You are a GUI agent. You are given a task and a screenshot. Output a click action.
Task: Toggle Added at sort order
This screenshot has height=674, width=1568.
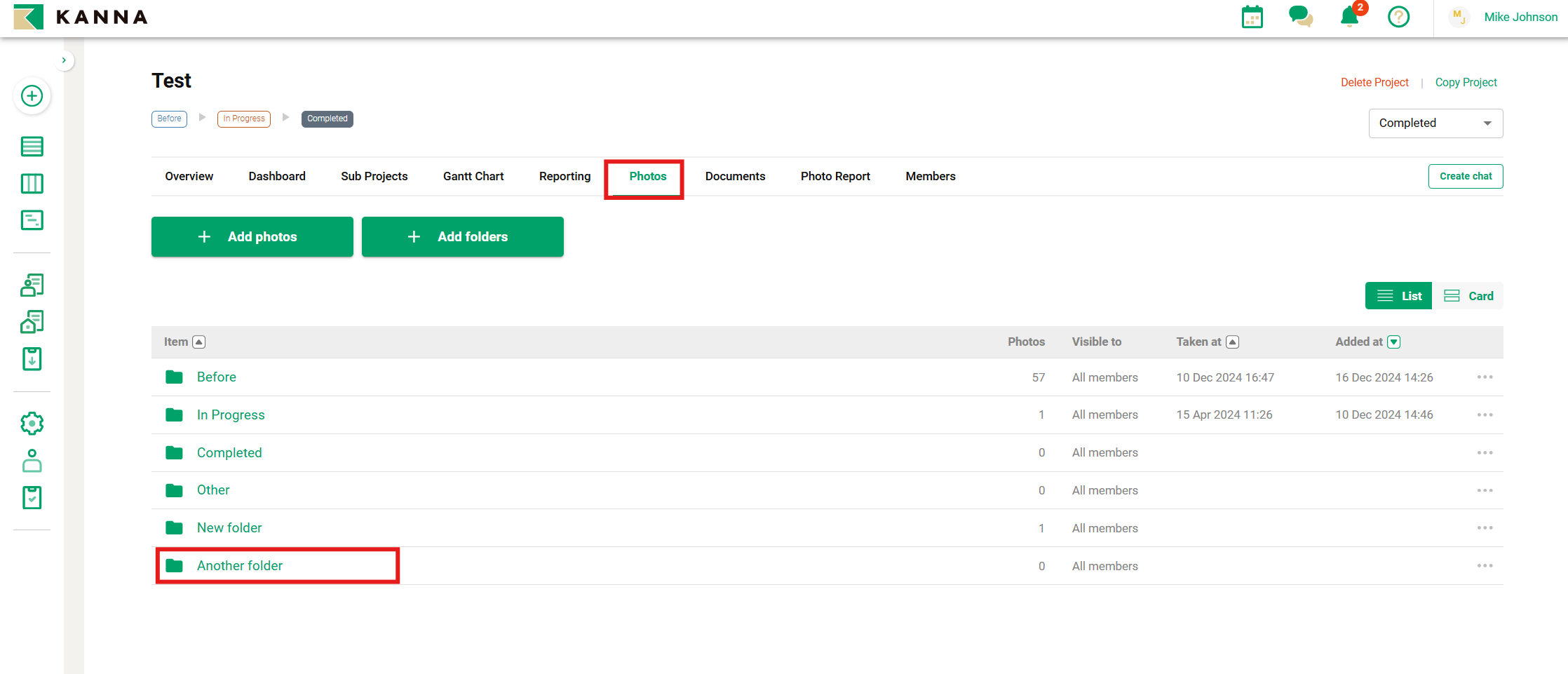tap(1394, 342)
